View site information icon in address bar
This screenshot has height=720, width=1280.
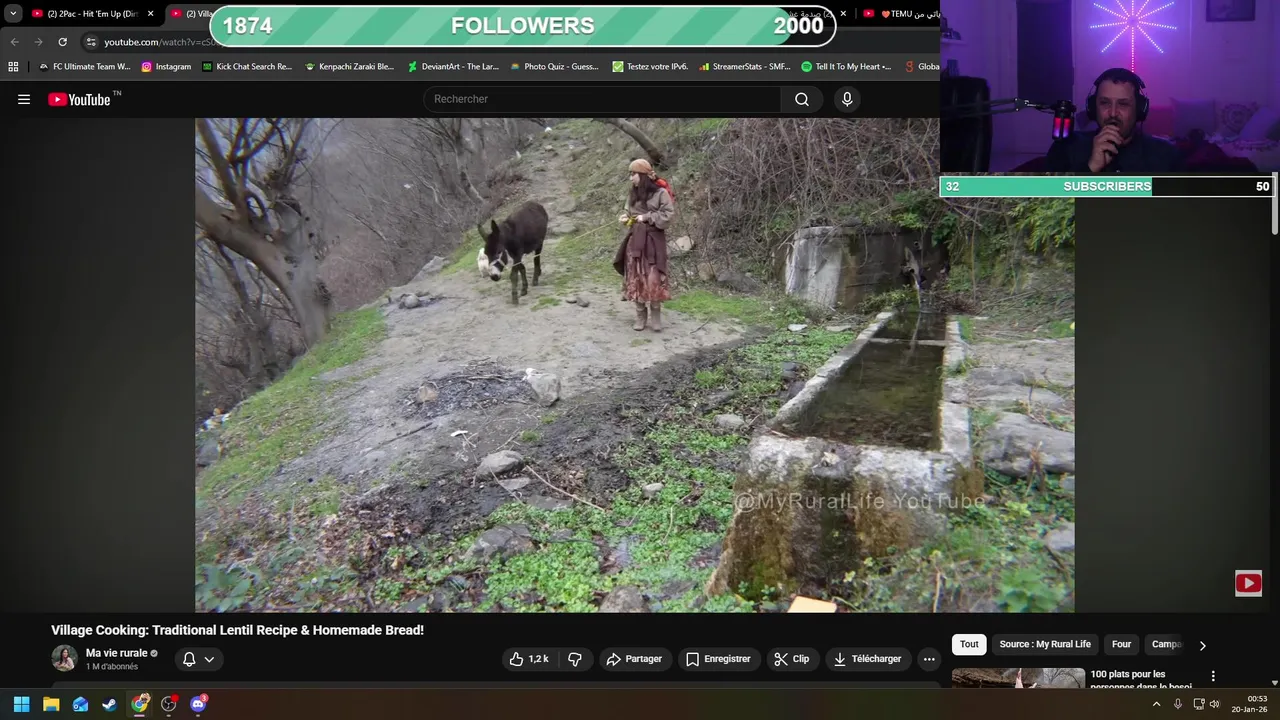click(91, 42)
